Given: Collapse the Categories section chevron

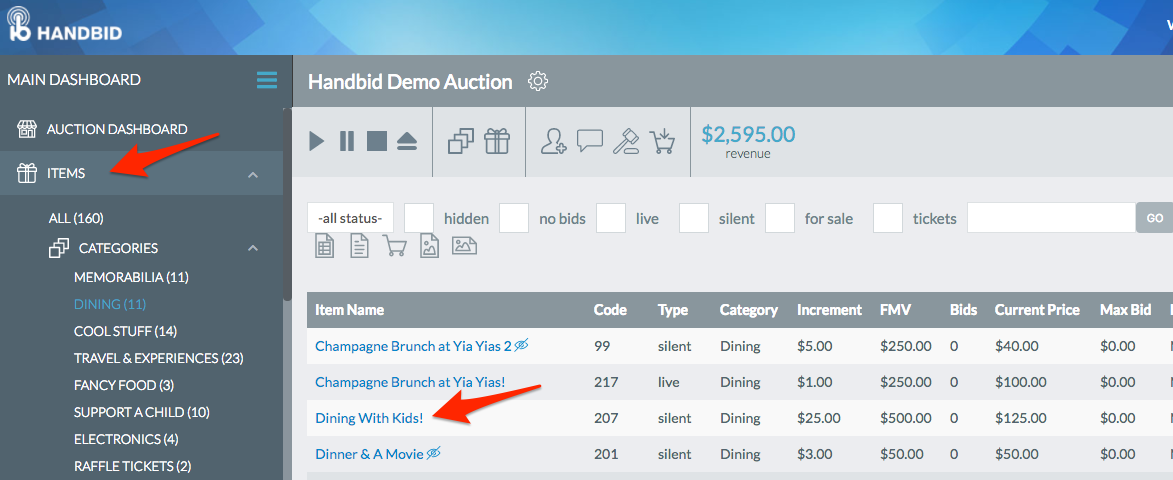Looking at the screenshot, I should [253, 248].
